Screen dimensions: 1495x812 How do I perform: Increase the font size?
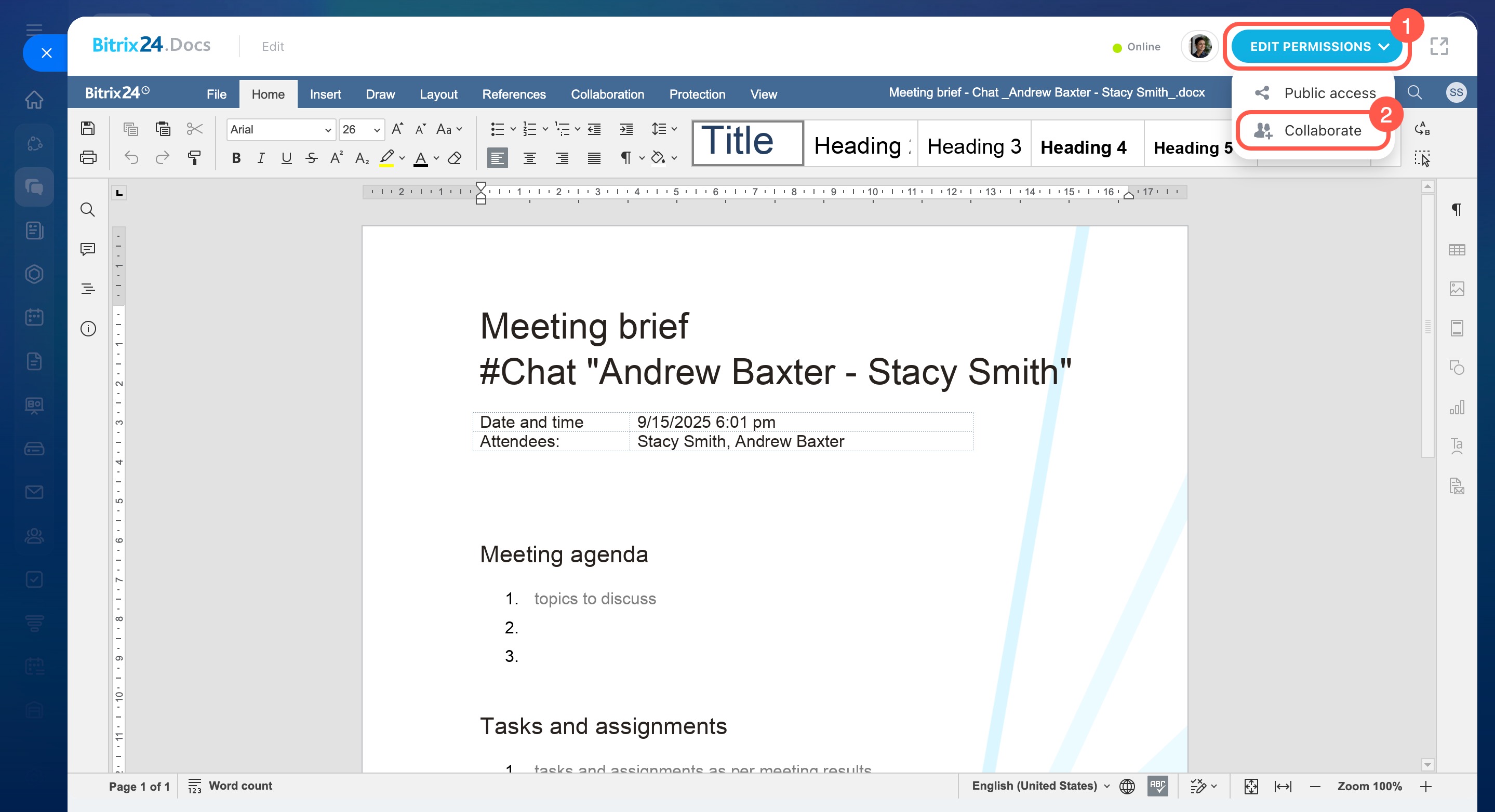[x=397, y=129]
